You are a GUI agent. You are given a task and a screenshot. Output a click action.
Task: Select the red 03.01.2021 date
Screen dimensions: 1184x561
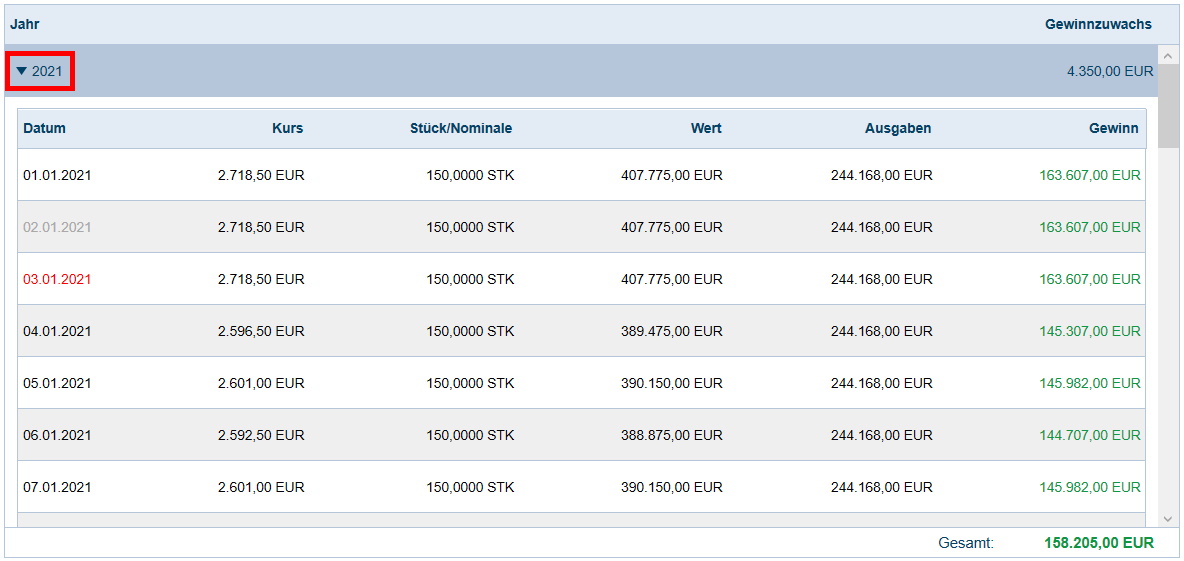tap(57, 279)
